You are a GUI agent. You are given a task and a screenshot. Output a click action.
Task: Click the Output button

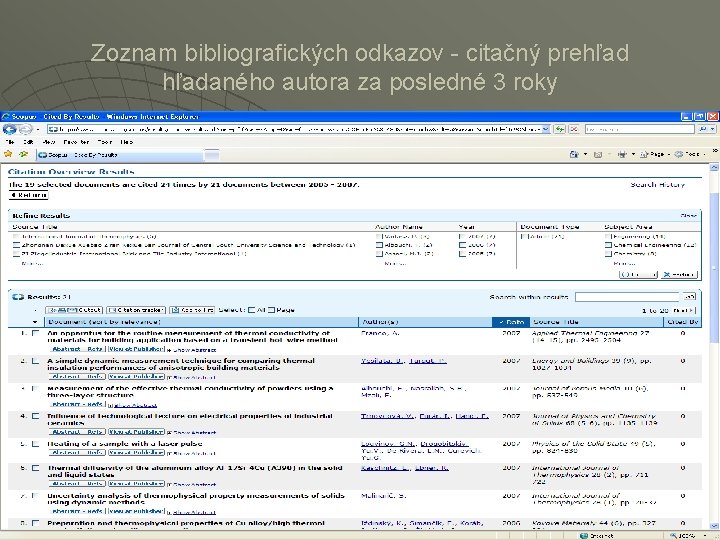coord(74,310)
